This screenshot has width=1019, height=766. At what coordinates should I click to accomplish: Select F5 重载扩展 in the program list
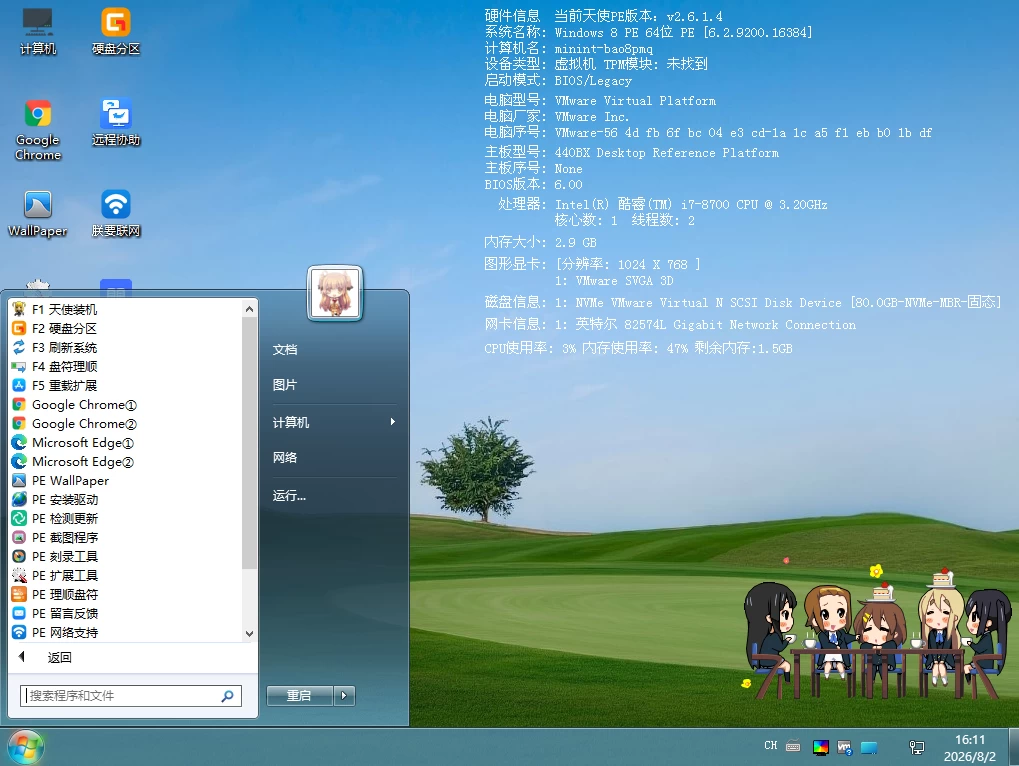click(127, 385)
